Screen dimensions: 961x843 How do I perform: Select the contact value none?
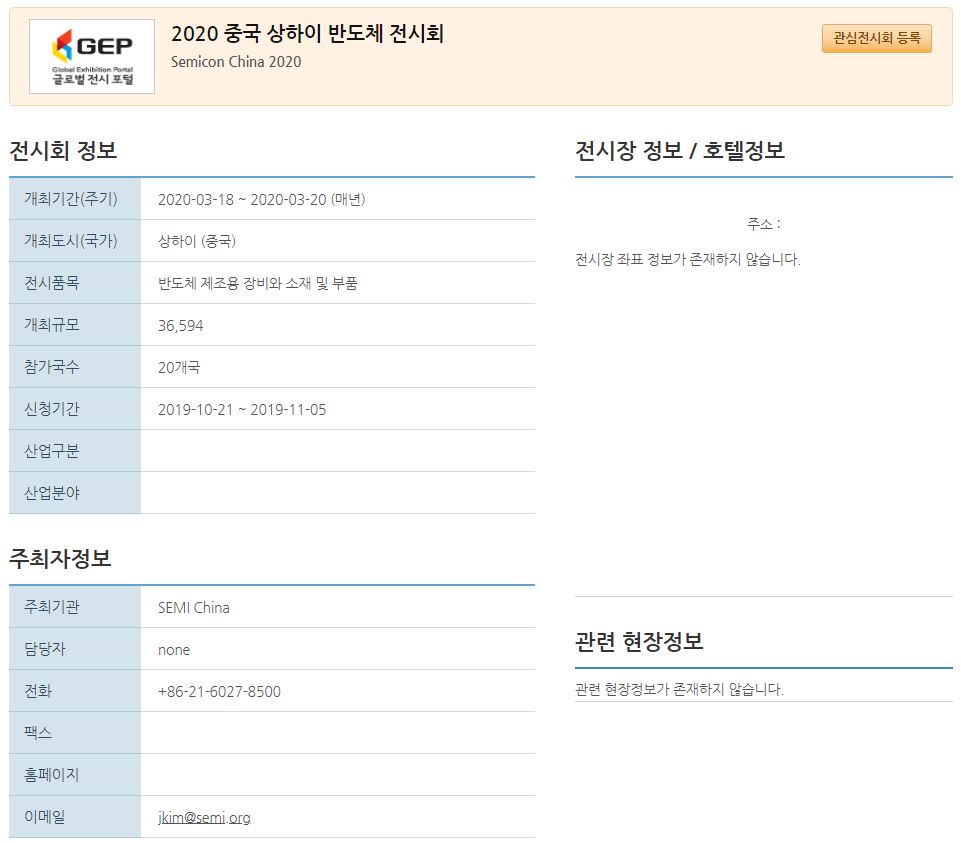coord(174,650)
